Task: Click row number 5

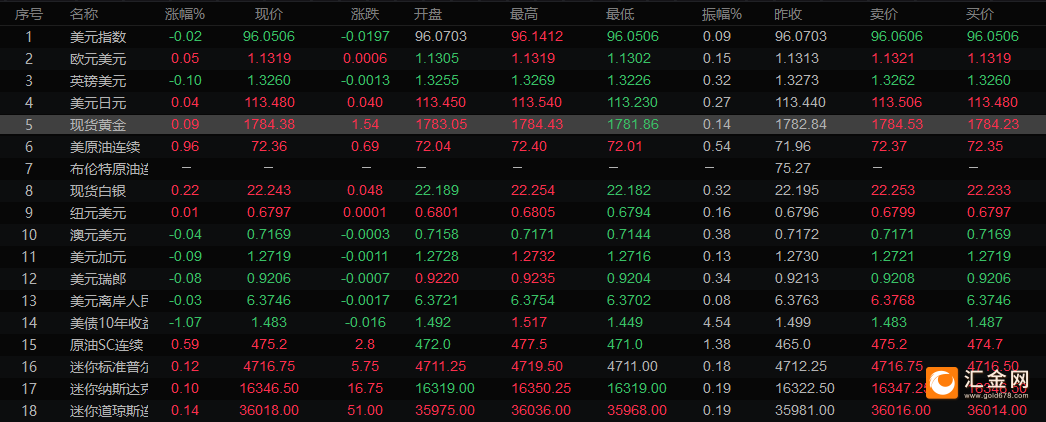Action: 29,125
